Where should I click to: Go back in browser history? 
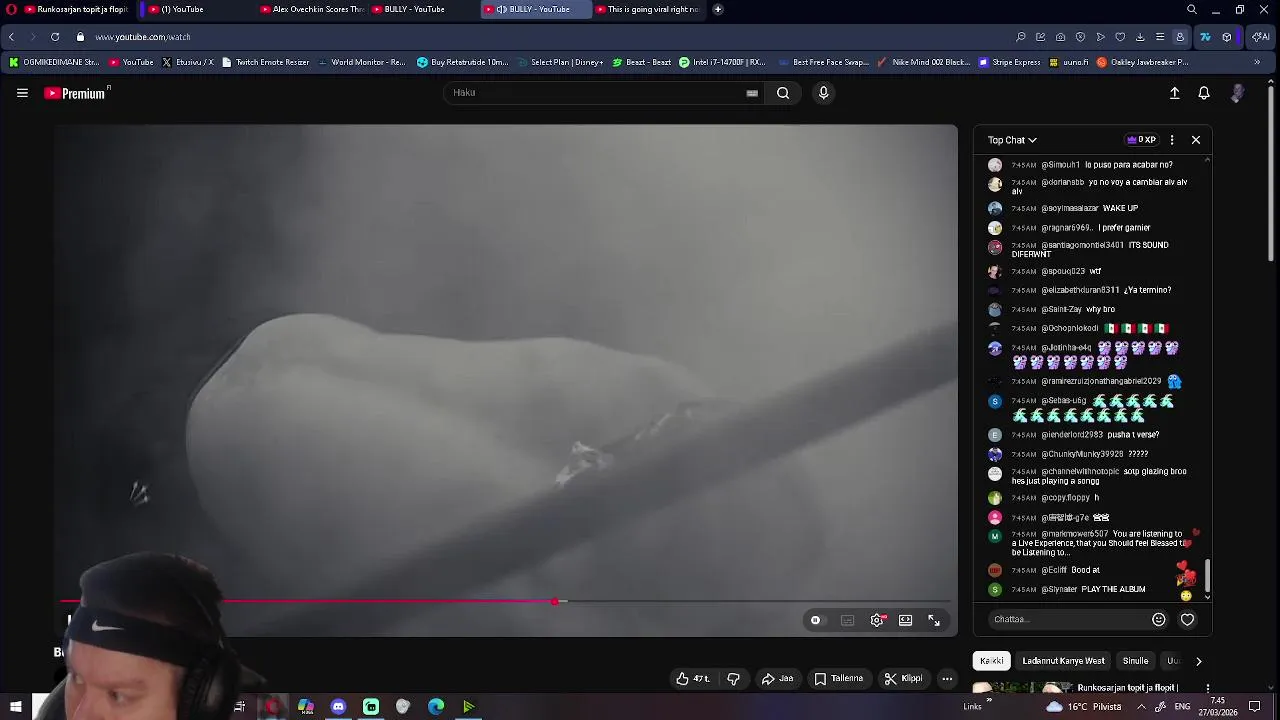click(11, 37)
